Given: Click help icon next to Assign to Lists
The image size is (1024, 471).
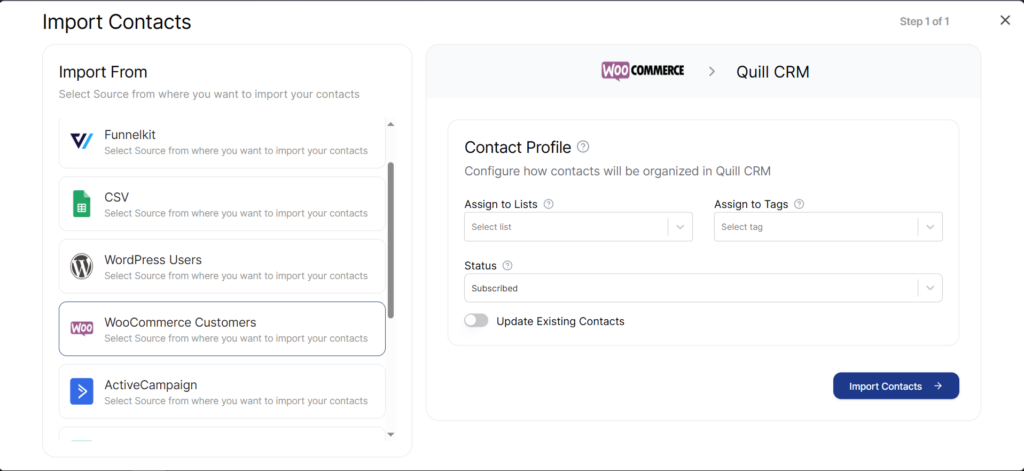Looking at the screenshot, I should pyautogui.click(x=549, y=204).
